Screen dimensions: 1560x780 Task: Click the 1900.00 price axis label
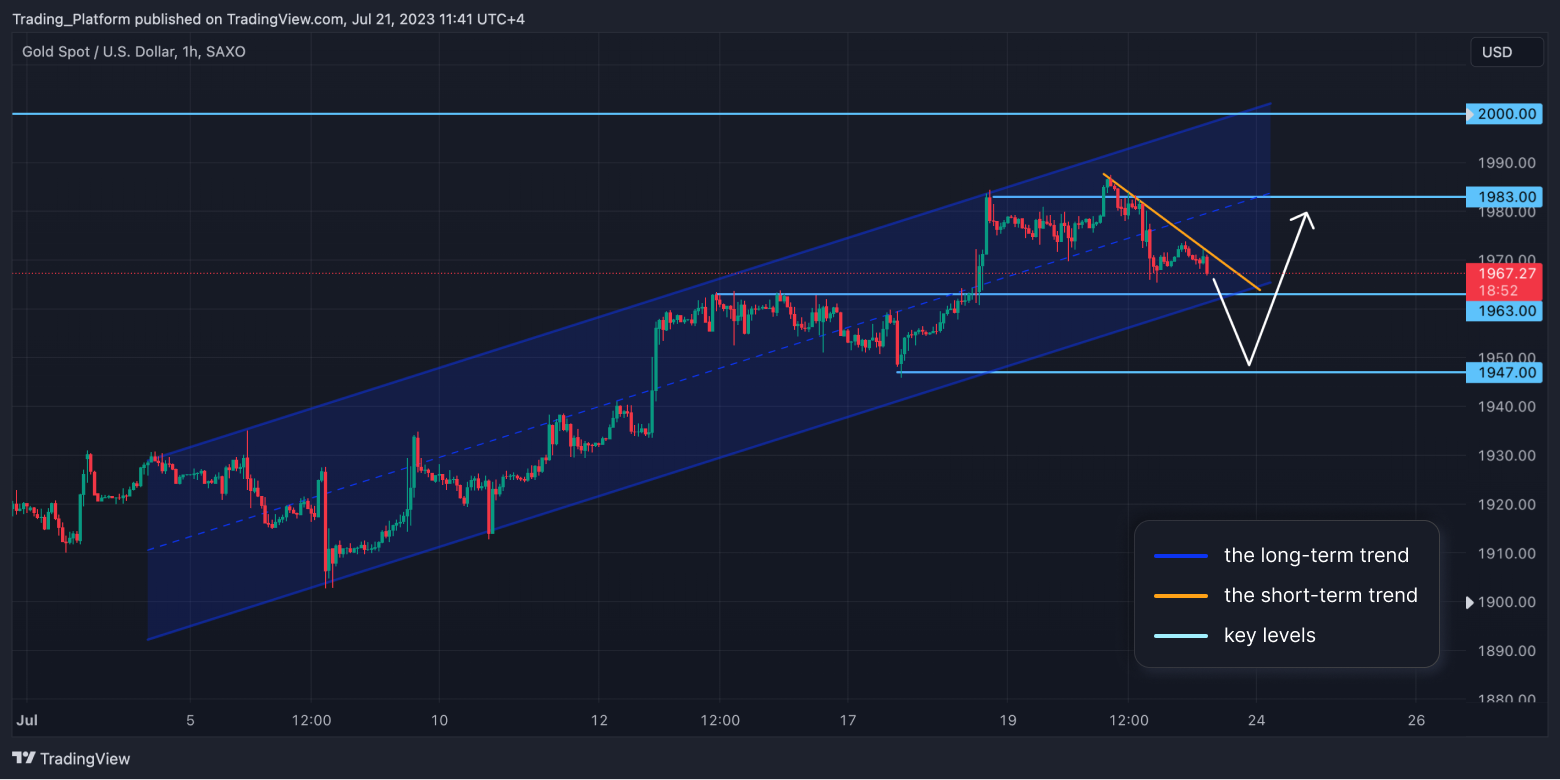click(x=1507, y=602)
